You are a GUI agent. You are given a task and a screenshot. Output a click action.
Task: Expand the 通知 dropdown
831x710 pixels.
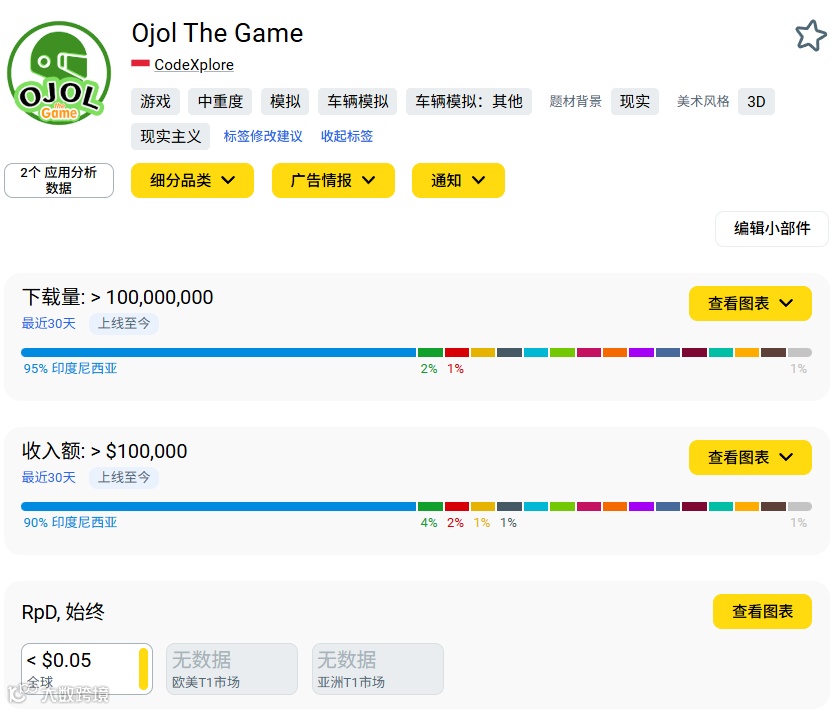pyautogui.click(x=458, y=181)
